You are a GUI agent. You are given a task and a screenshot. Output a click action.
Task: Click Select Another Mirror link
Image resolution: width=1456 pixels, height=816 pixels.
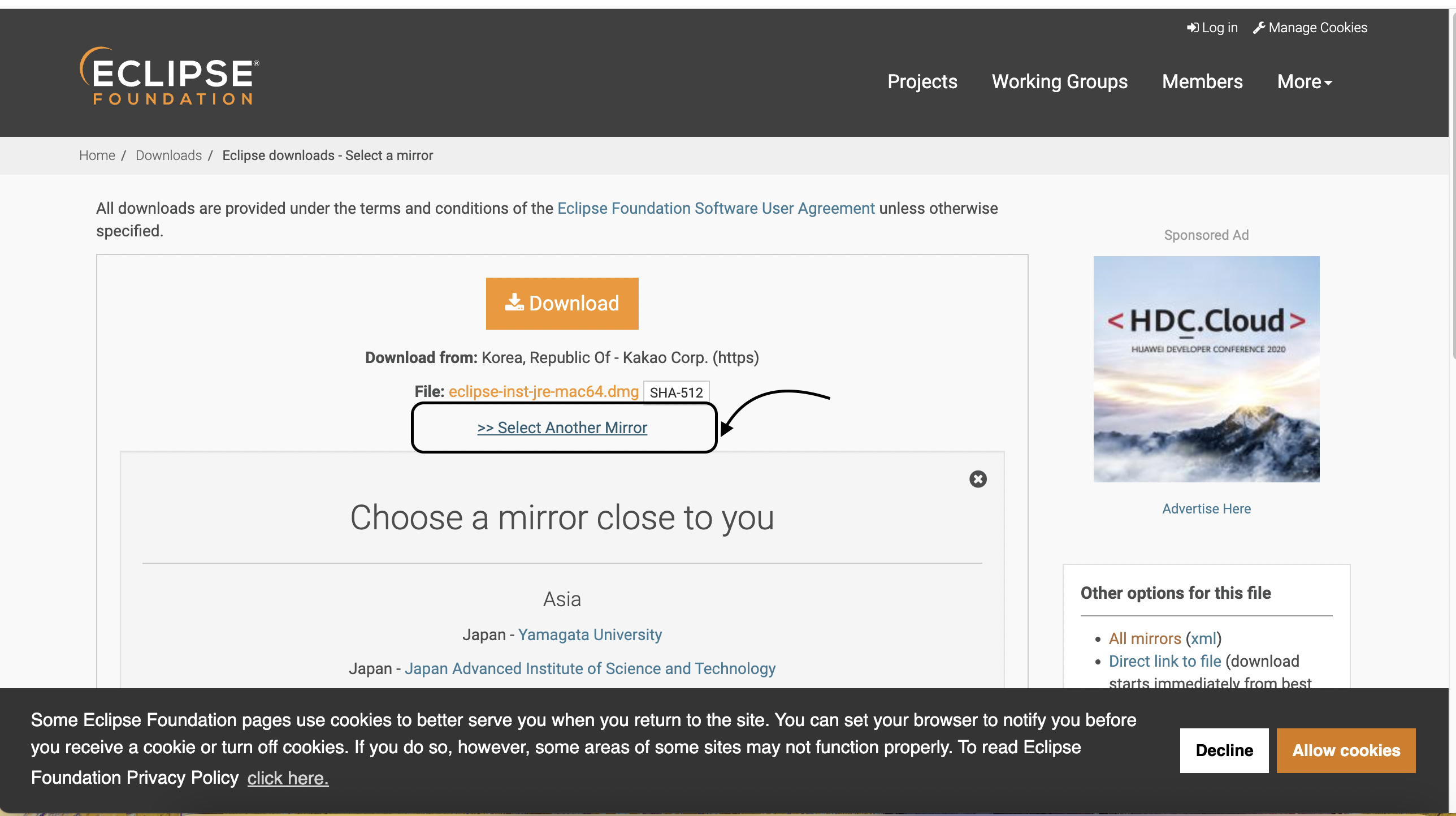point(562,428)
